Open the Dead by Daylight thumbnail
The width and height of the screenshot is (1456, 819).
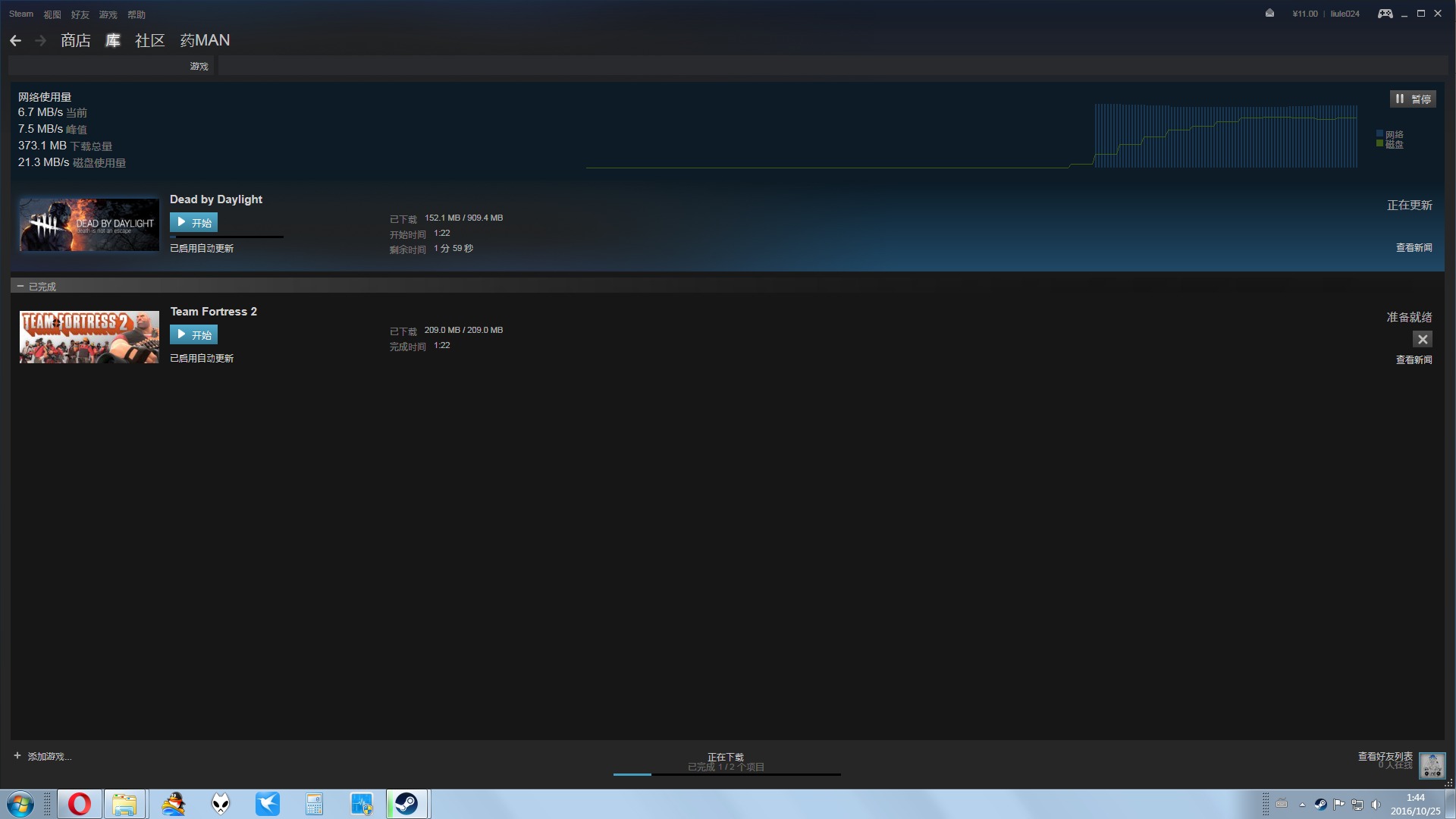89,224
